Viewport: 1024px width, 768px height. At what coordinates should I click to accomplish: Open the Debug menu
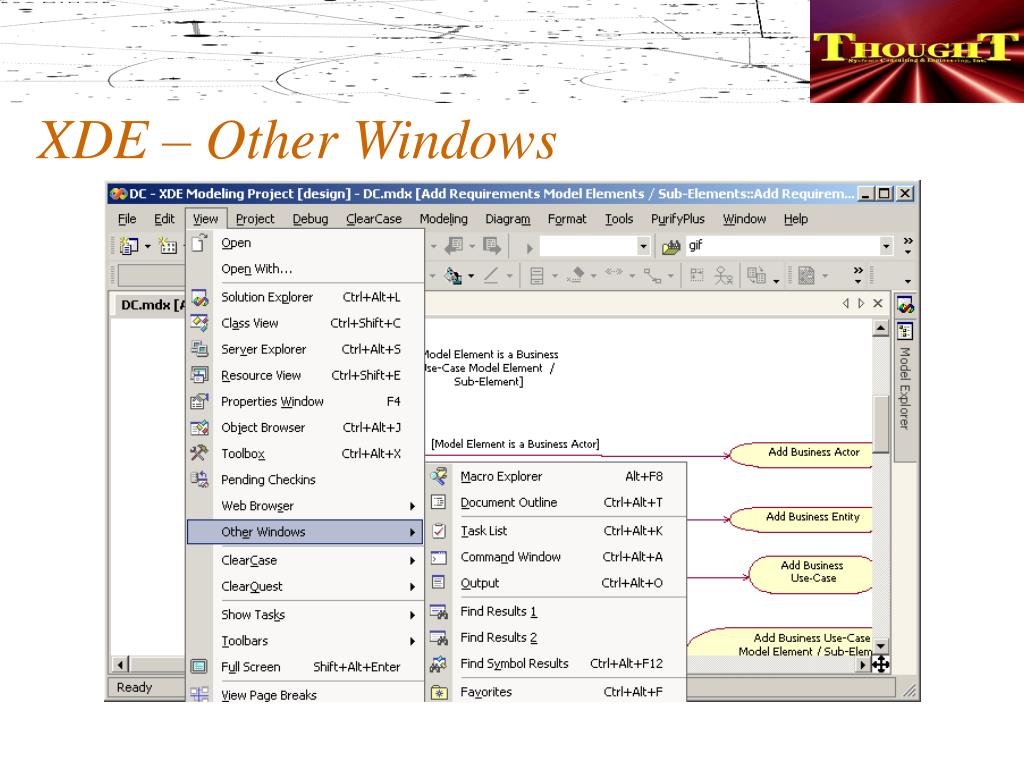(x=310, y=219)
